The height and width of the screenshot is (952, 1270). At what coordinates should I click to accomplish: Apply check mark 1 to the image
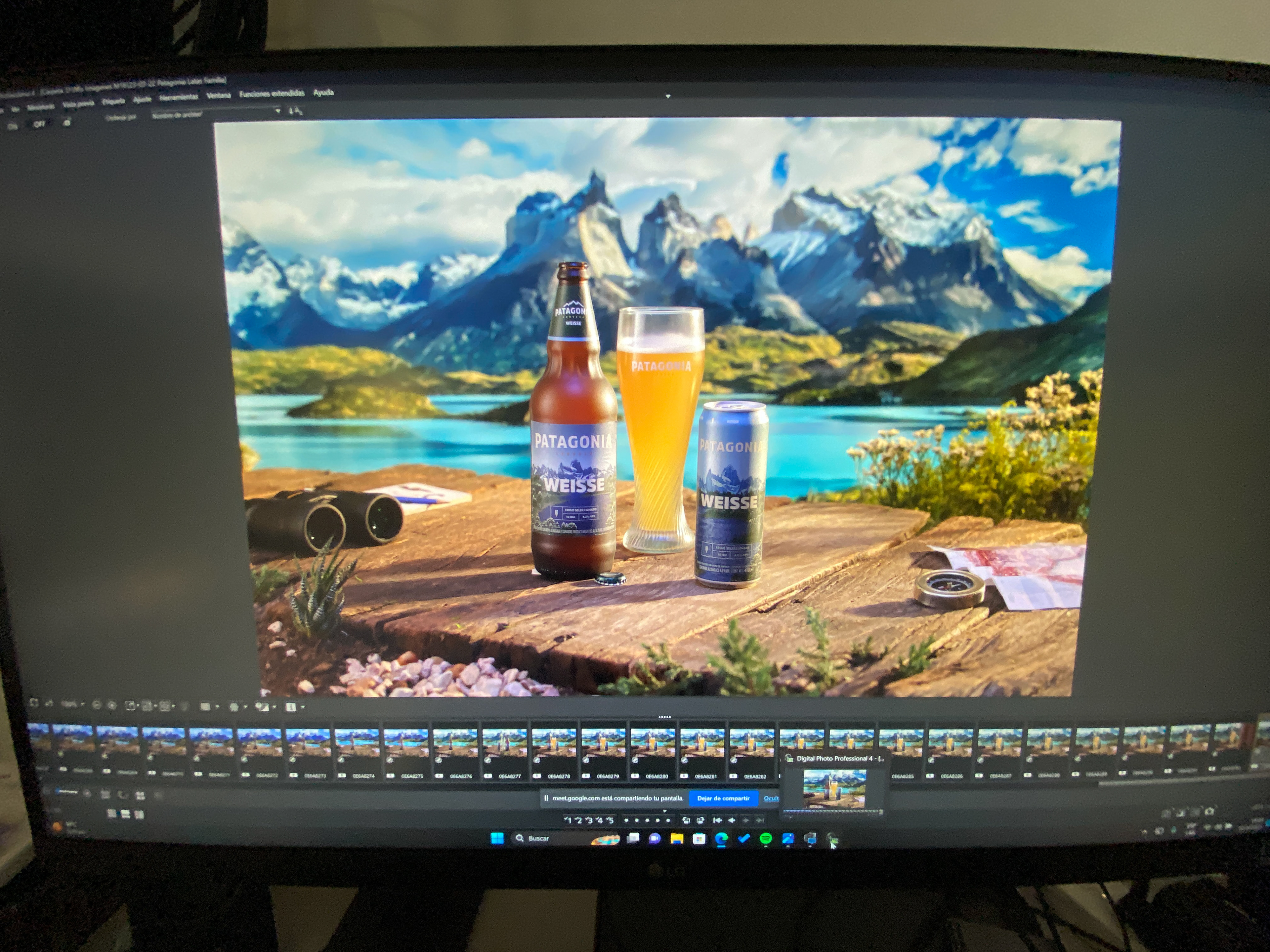(x=568, y=820)
